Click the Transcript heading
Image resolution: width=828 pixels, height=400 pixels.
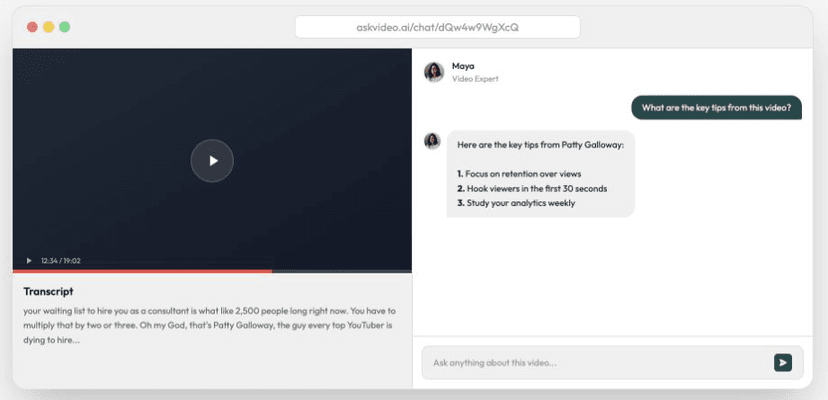point(48,291)
